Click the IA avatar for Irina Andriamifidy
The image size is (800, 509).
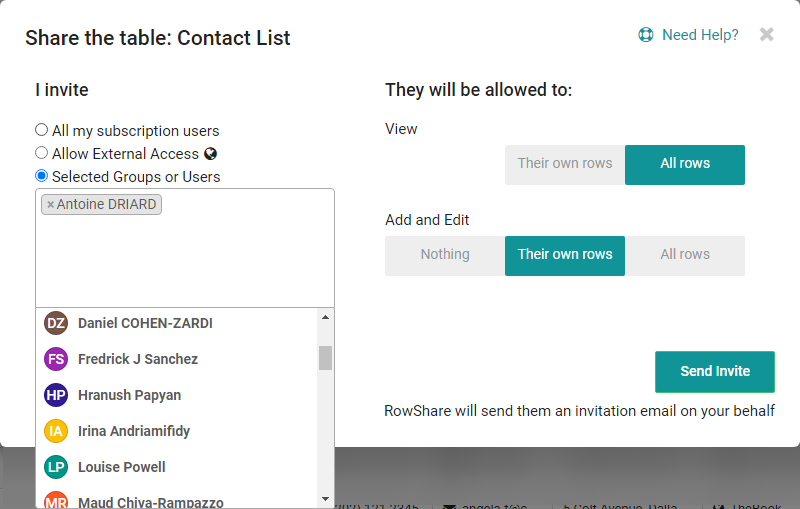(56, 431)
